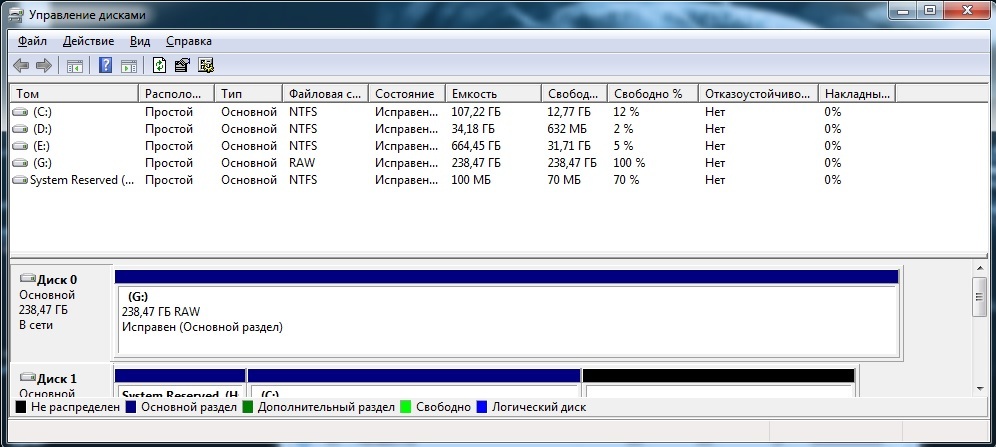Select the (E:) volume row name
This screenshot has height=447, width=996.
41,146
